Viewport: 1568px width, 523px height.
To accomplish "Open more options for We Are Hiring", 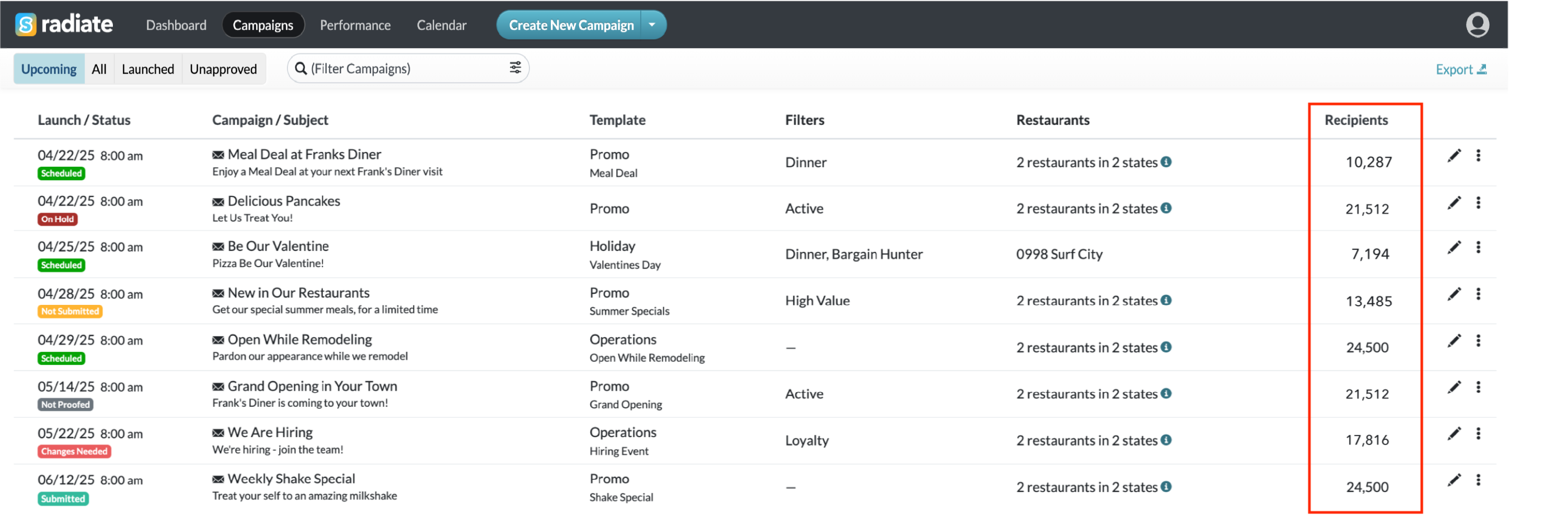I will point(1479,434).
